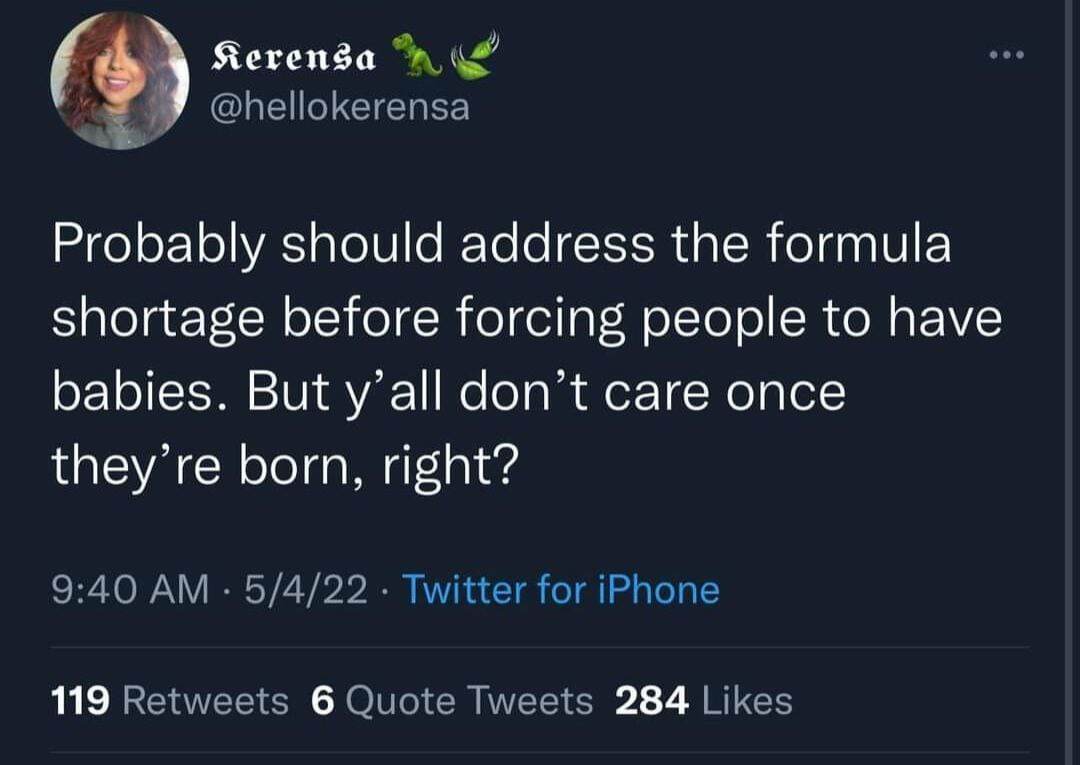Screen dimensions: 1080x765
Task: Click the 5/4/22 date of the tweet
Action: (x=306, y=590)
